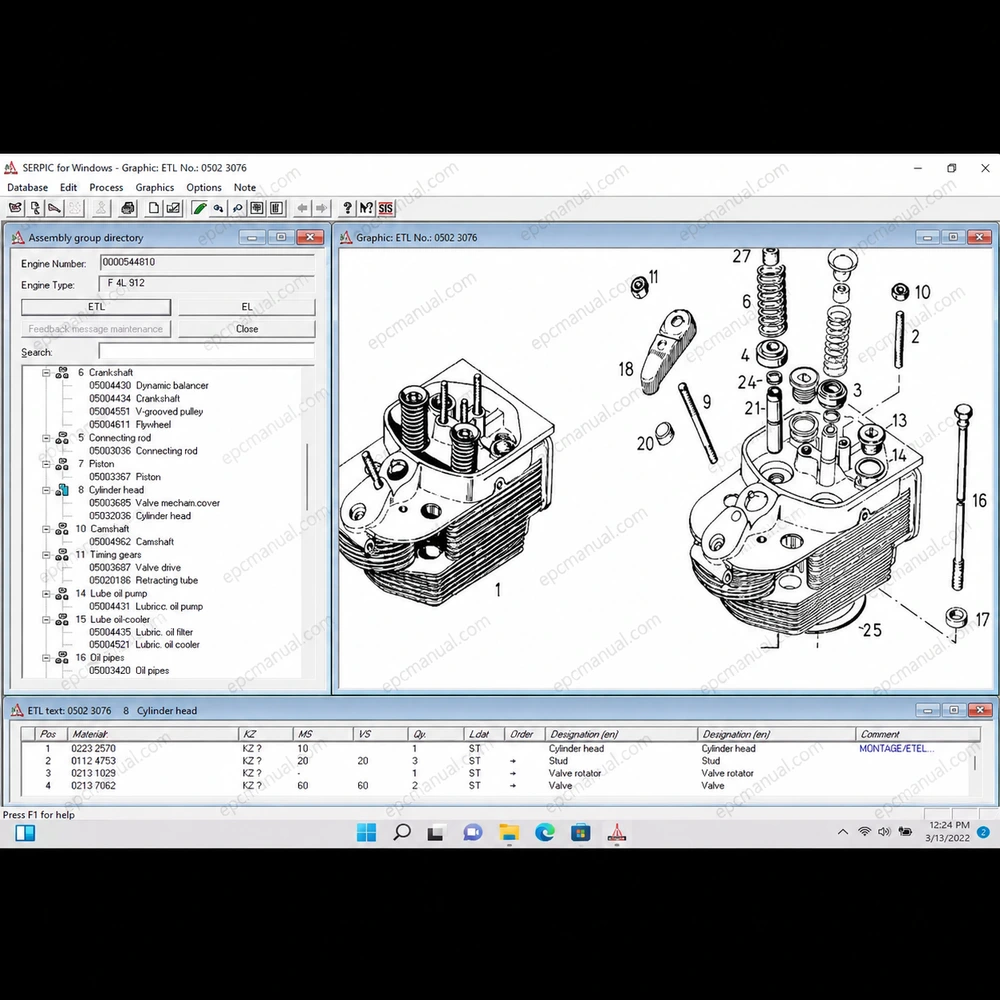Click the framed graphic view toolbar icon
This screenshot has width=1000, height=1000.
(x=257, y=208)
